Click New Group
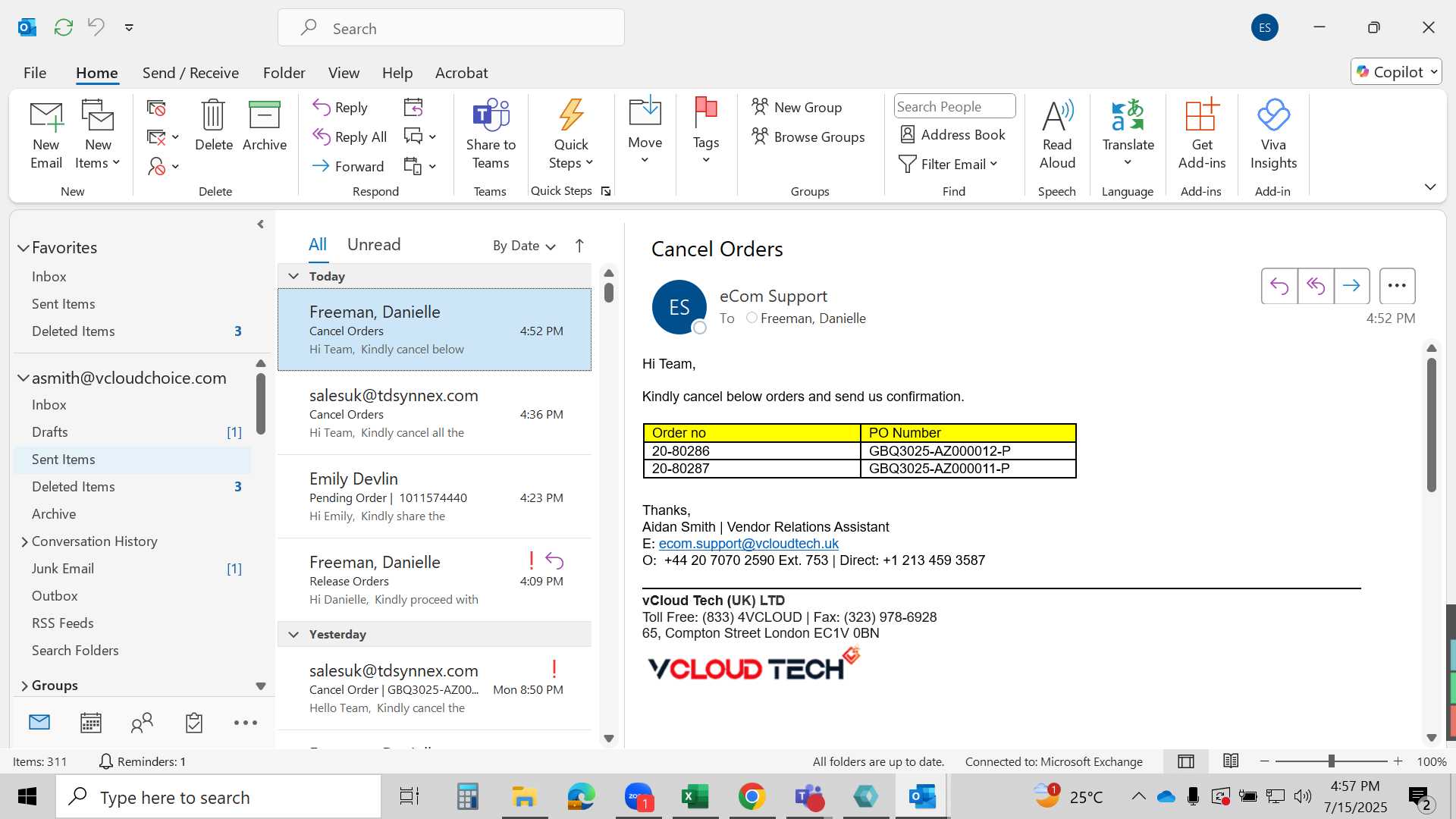This screenshot has width=1456, height=819. tap(797, 107)
